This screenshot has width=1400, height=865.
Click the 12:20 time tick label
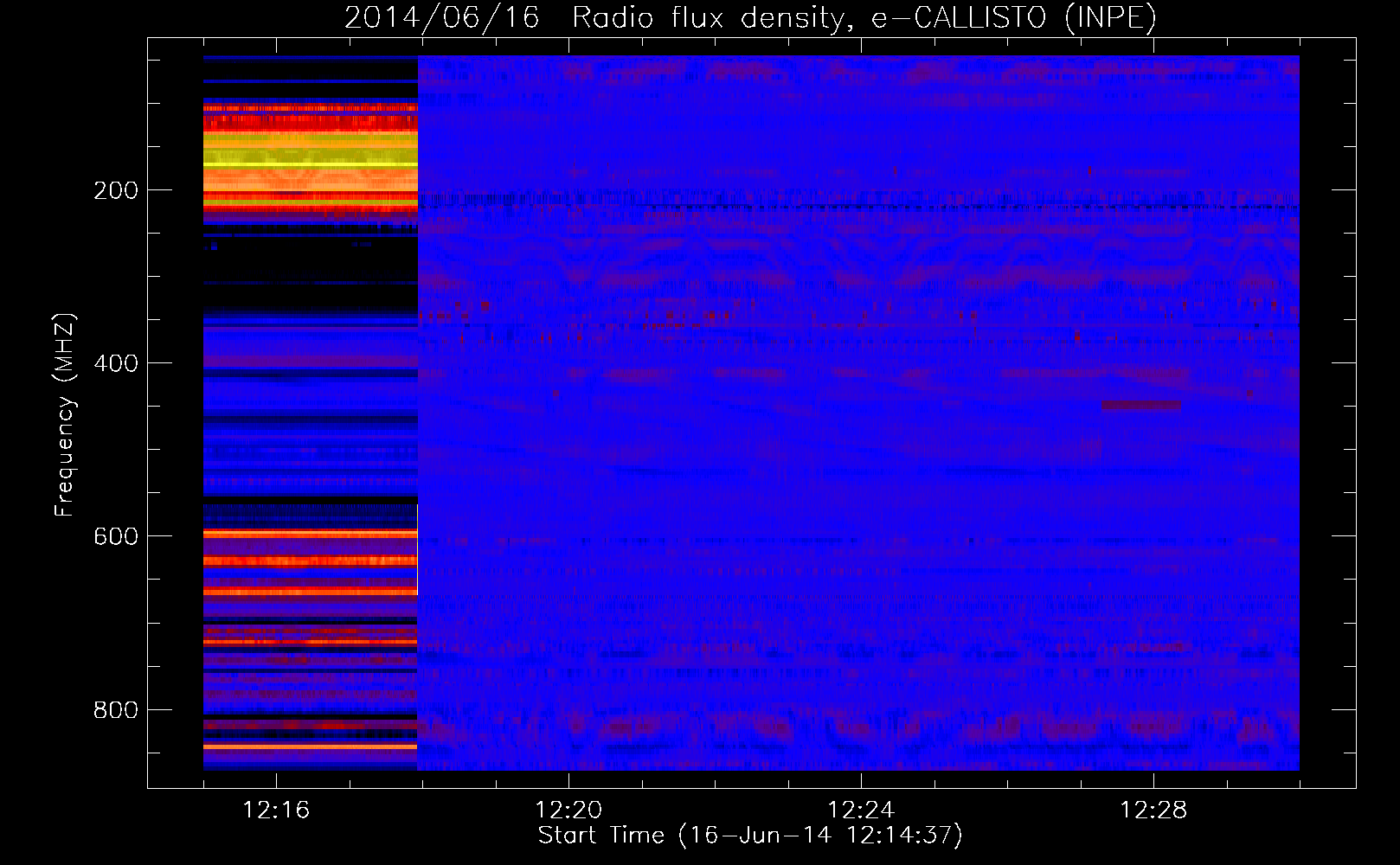pyautogui.click(x=568, y=811)
